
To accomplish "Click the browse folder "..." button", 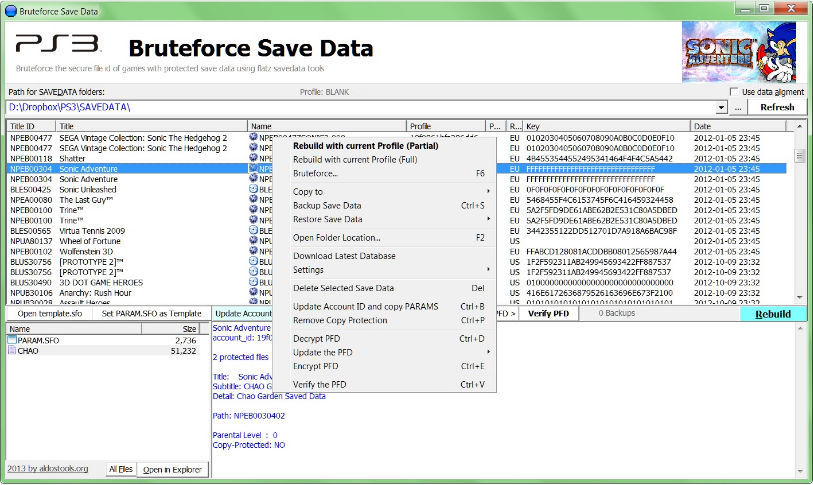I will tap(738, 107).
